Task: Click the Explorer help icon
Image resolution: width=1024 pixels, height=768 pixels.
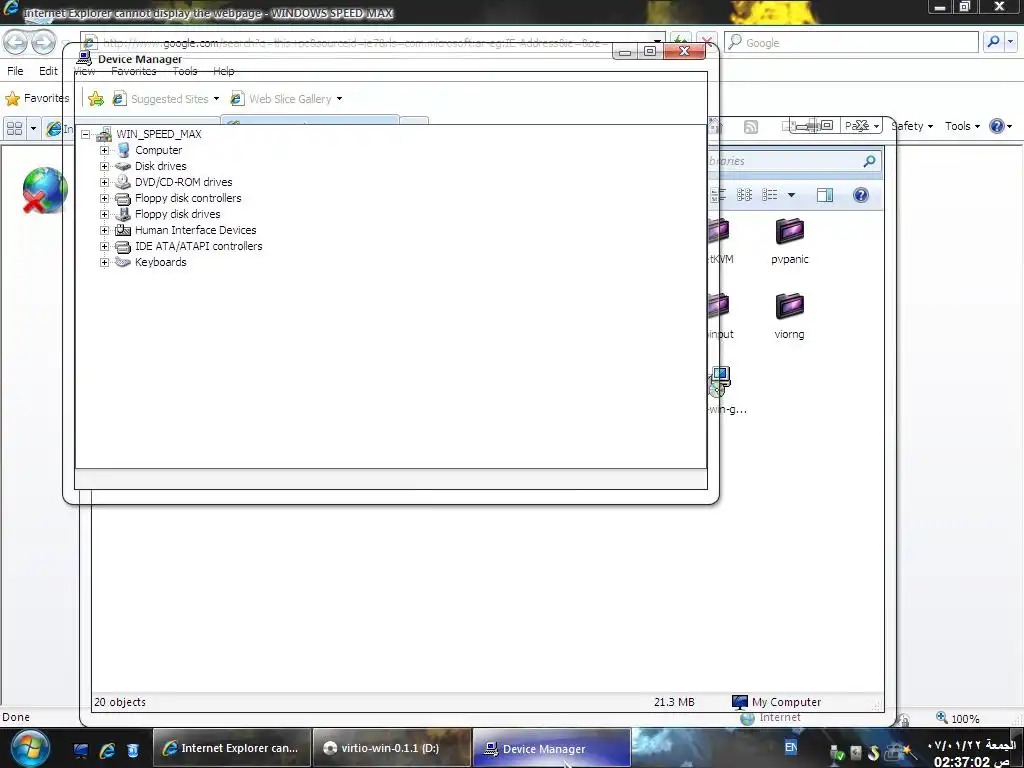Action: pyautogui.click(x=861, y=195)
